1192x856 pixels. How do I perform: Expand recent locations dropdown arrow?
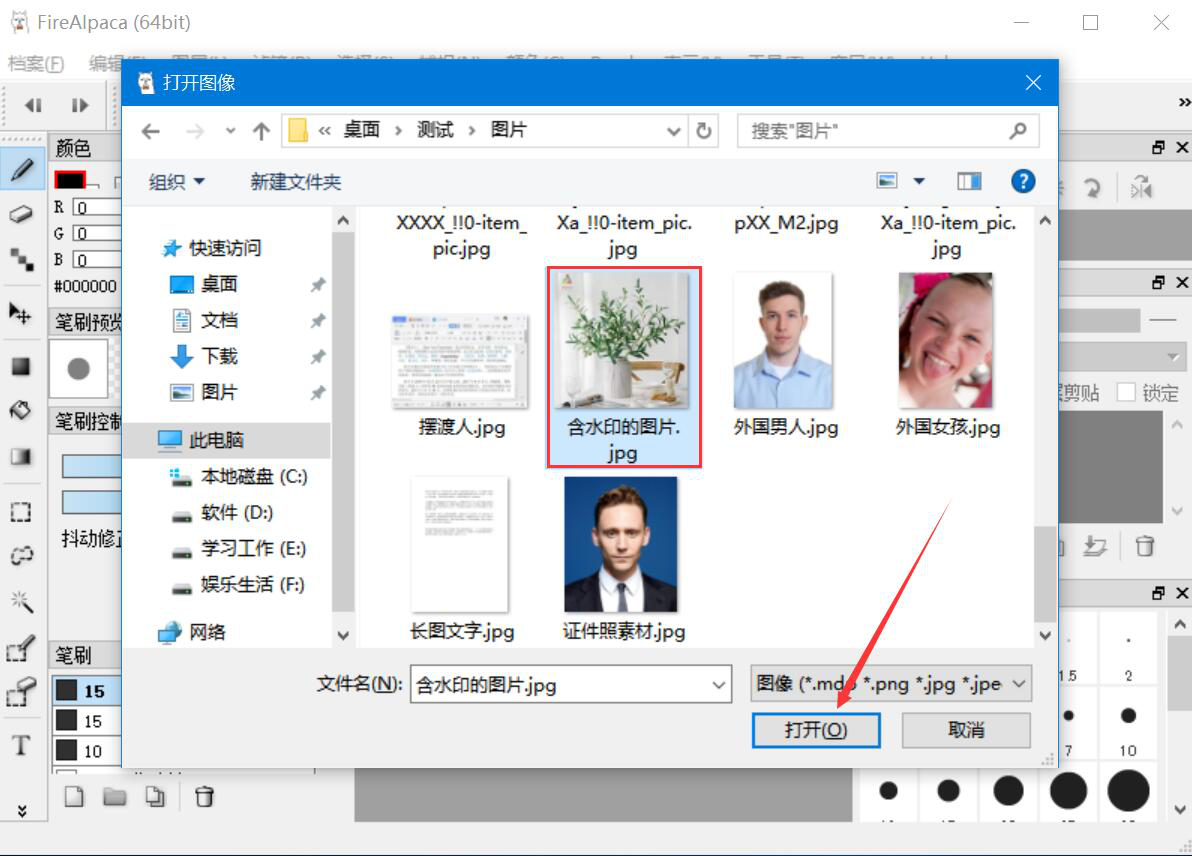[230, 131]
